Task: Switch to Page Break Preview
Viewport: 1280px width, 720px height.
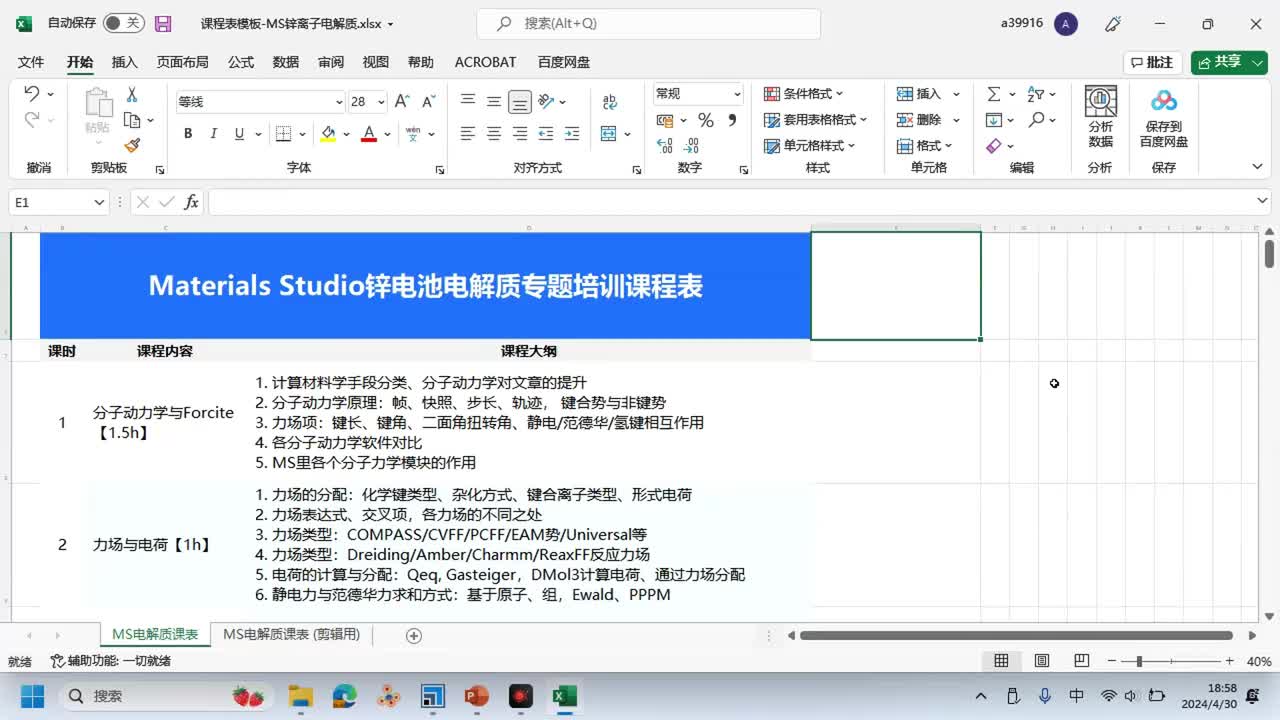Action: coord(1081,661)
